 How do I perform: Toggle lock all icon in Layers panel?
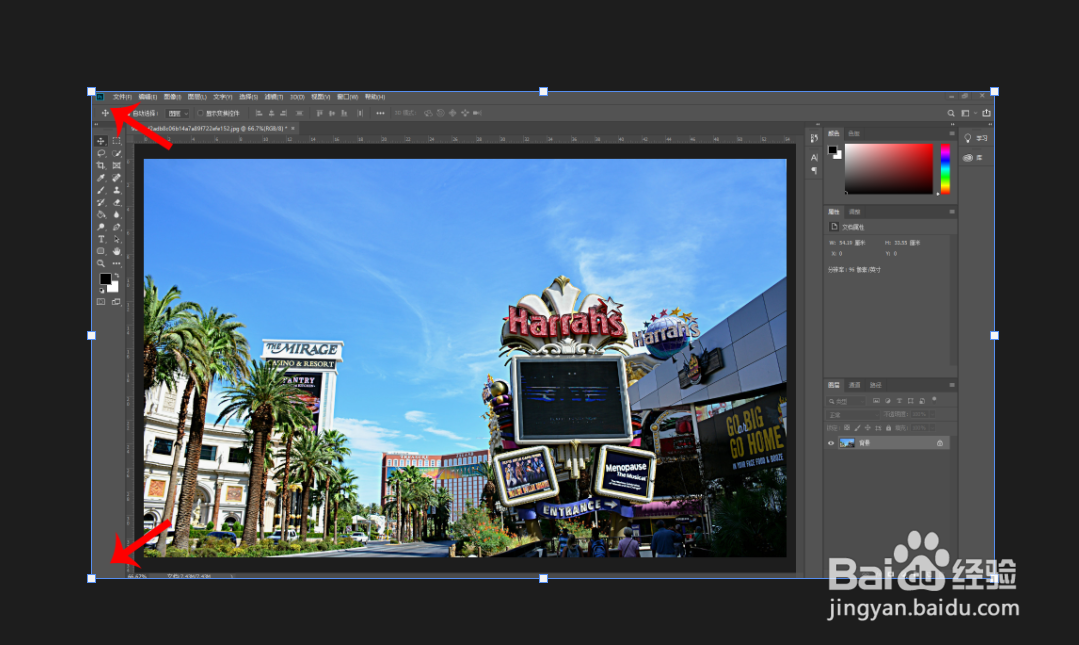click(x=888, y=427)
